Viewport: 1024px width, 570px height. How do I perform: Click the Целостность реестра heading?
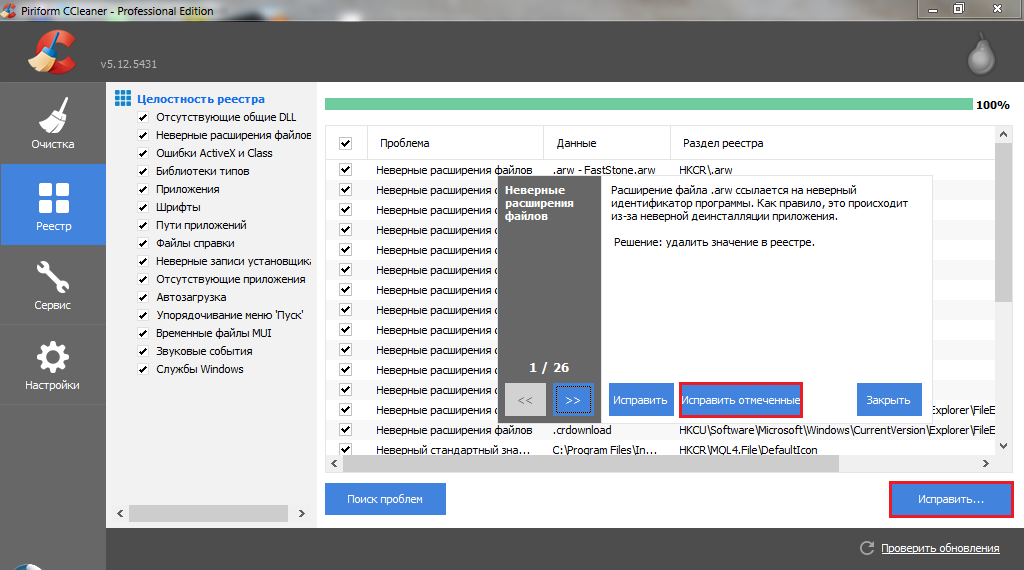(200, 99)
